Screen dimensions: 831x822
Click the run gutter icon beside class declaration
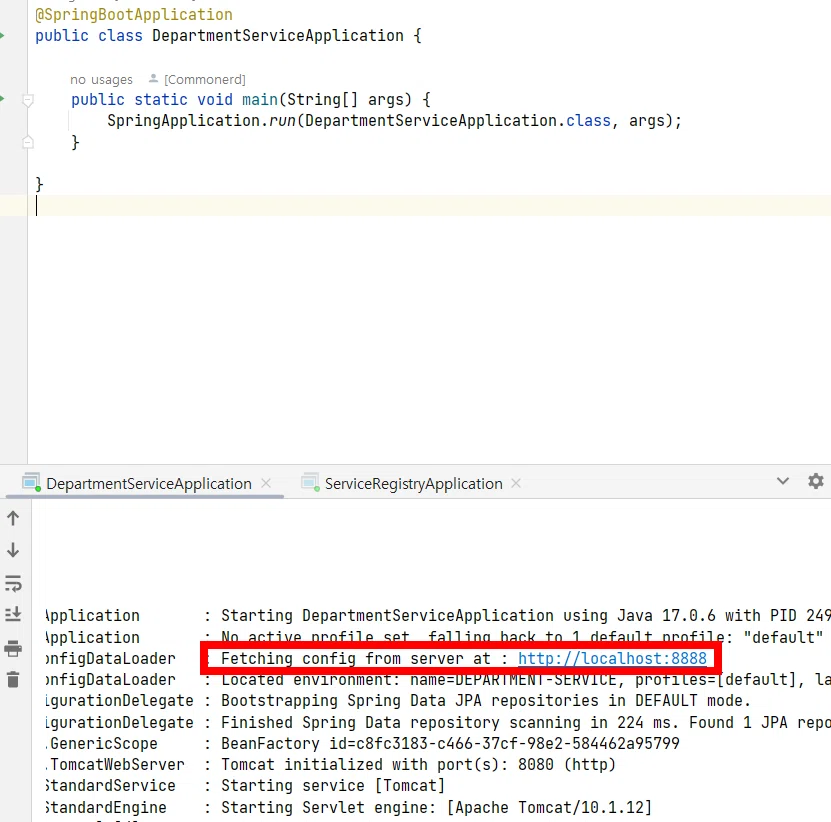(2, 36)
